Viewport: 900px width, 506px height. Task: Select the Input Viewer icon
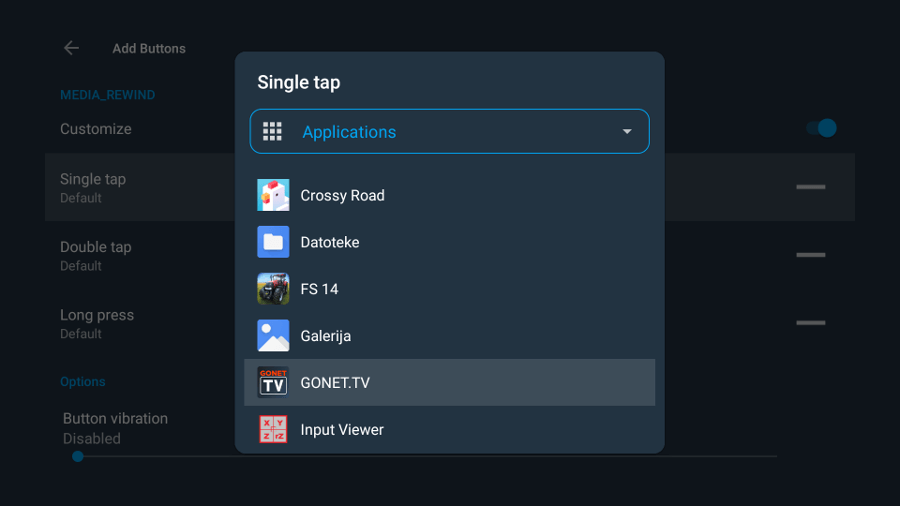[273, 429]
